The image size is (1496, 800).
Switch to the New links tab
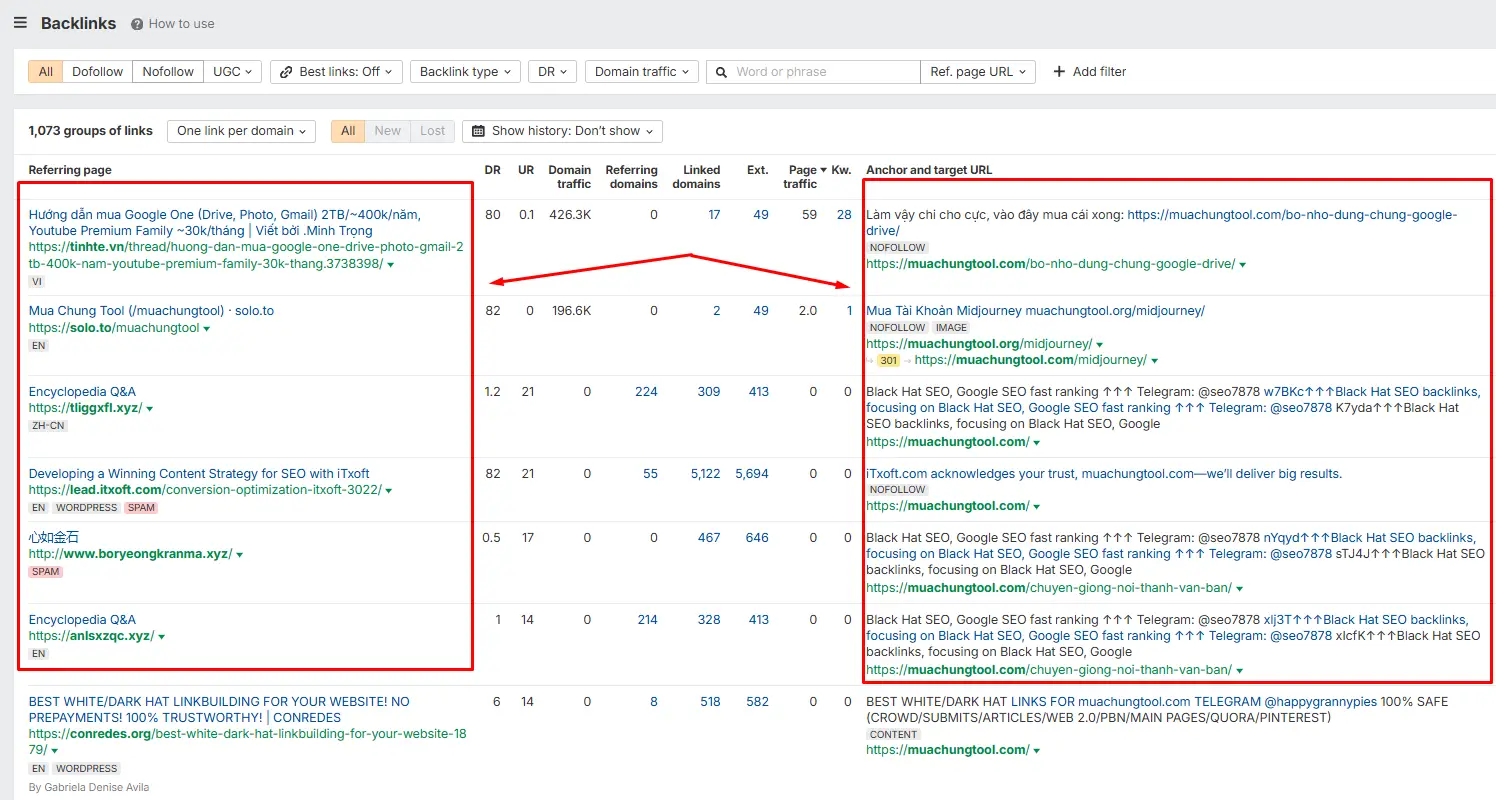387,131
